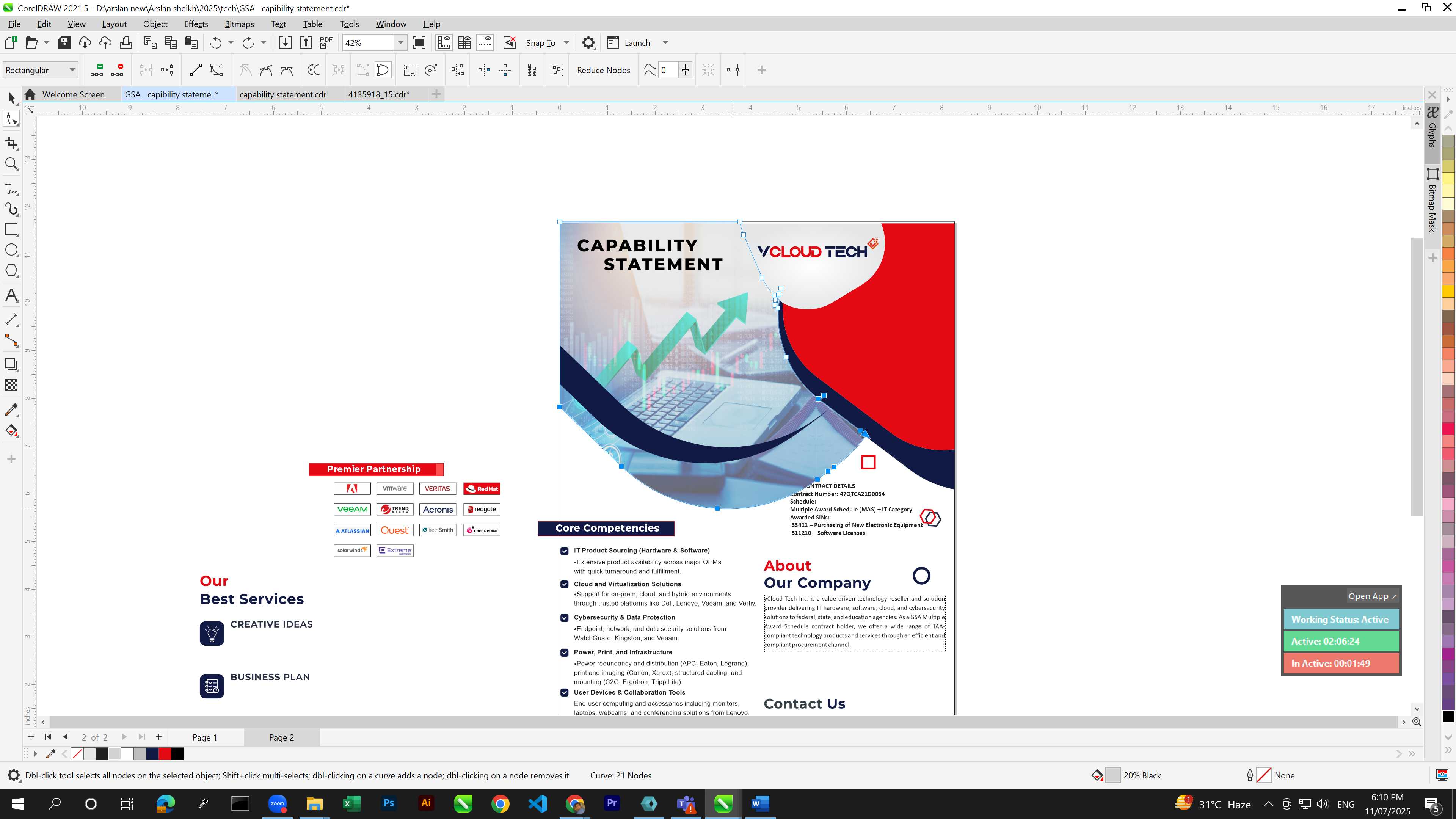Viewport: 1456px width, 819px height.
Task: Toggle Show Guidelines button
Action: (485, 43)
